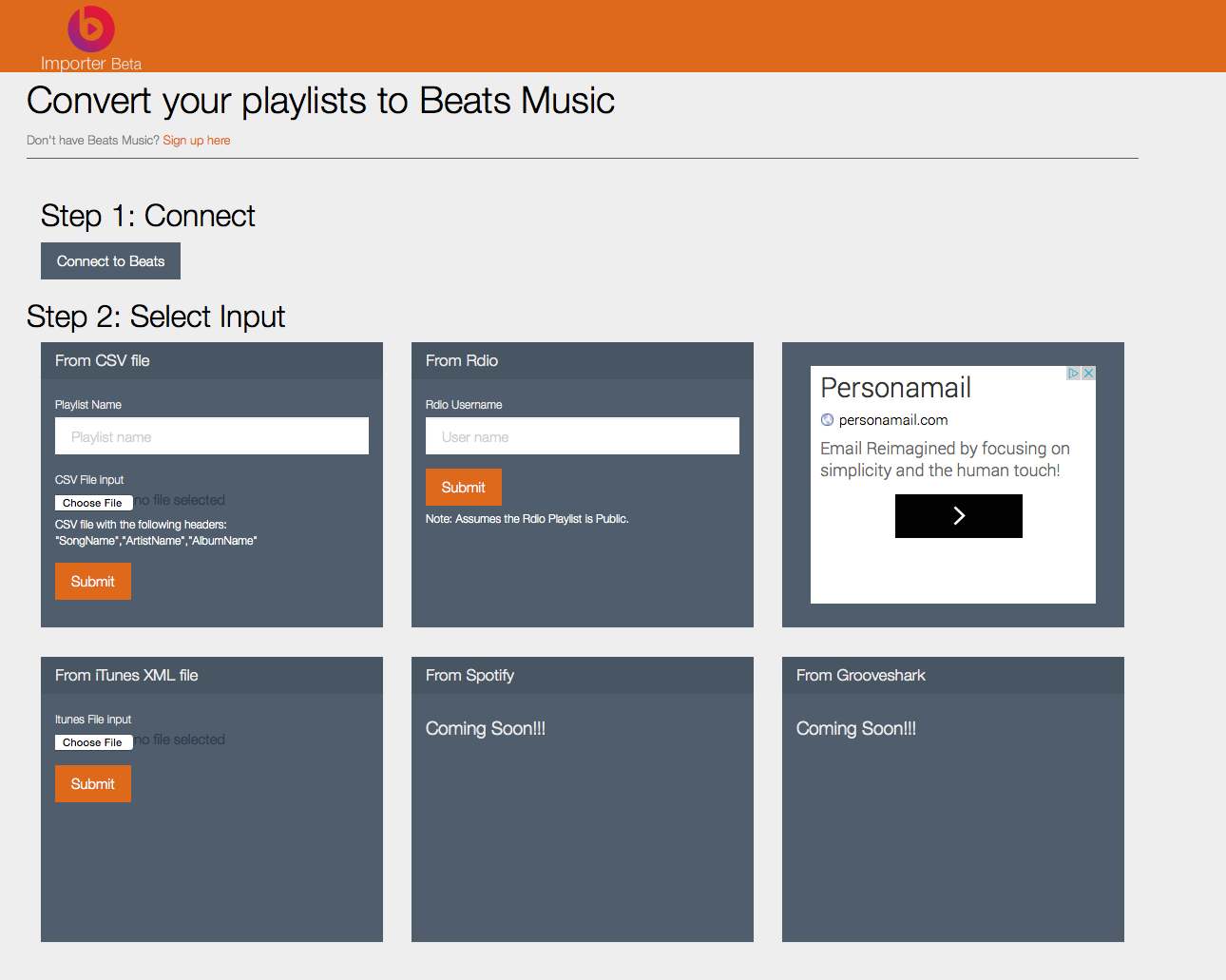Submit the iTunes XML file form
Image resolution: width=1226 pixels, height=980 pixels.
tap(93, 784)
